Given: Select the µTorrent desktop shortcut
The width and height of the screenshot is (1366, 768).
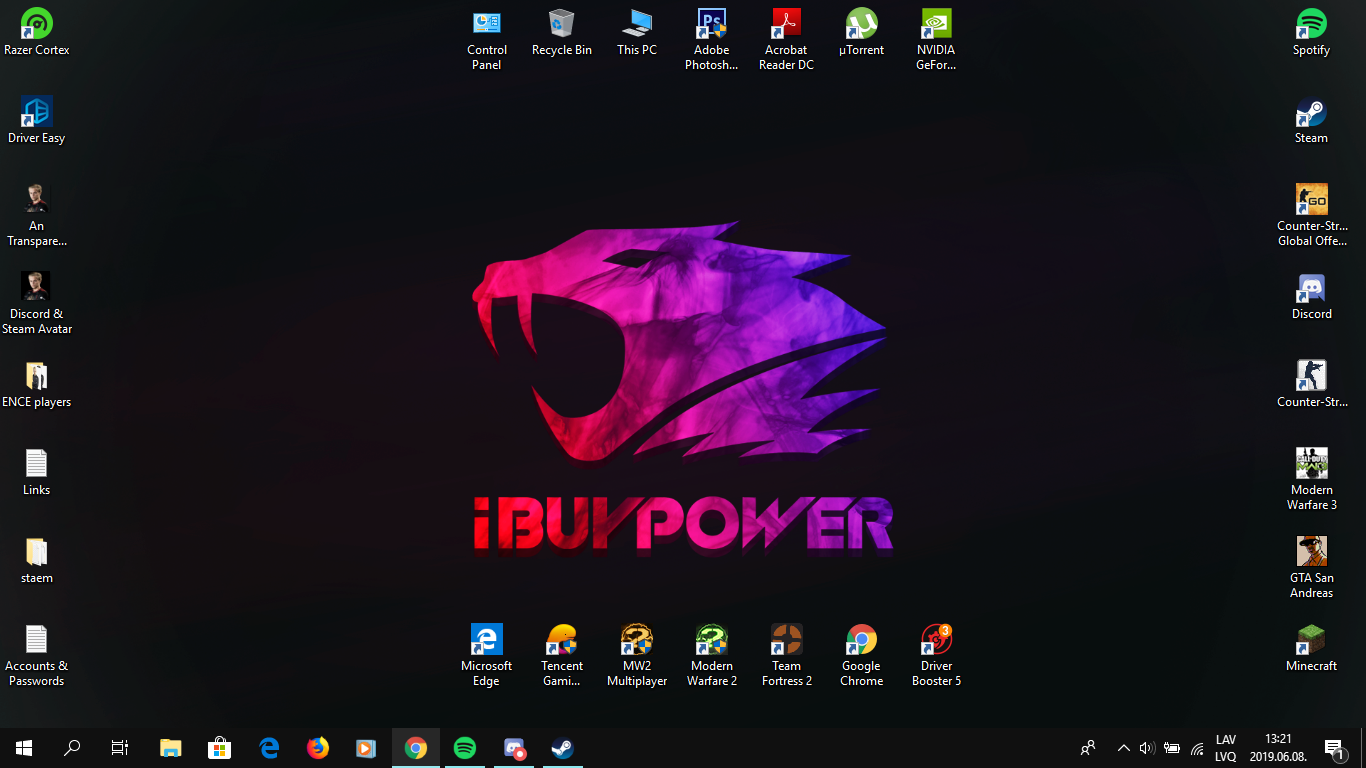Looking at the screenshot, I should [862, 32].
